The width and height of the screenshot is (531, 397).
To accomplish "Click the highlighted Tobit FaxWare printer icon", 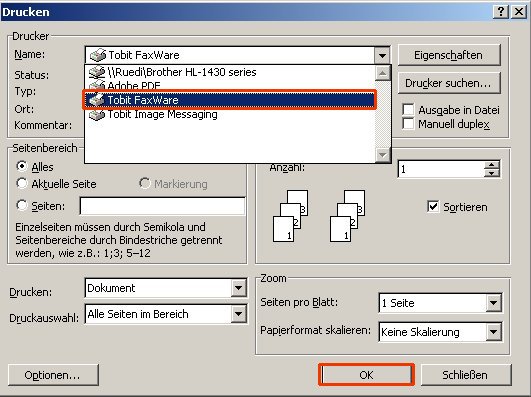I will click(x=95, y=100).
